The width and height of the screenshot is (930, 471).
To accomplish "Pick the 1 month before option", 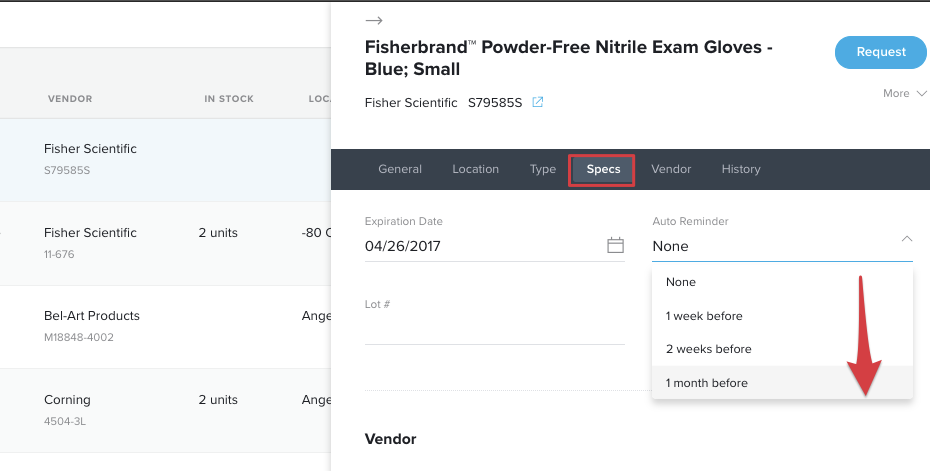I will point(782,383).
